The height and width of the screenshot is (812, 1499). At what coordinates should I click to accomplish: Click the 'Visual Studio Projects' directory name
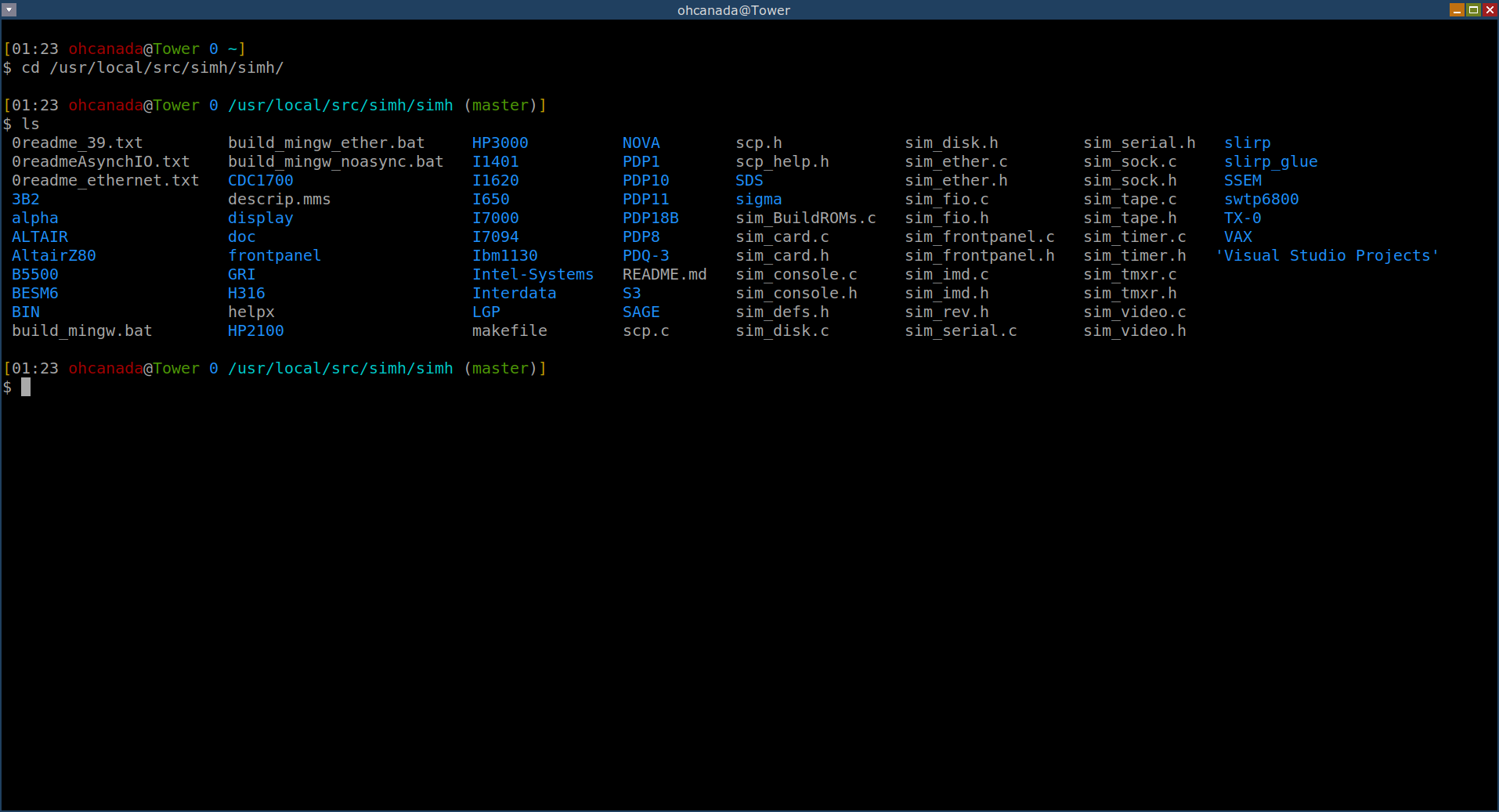1327,256
